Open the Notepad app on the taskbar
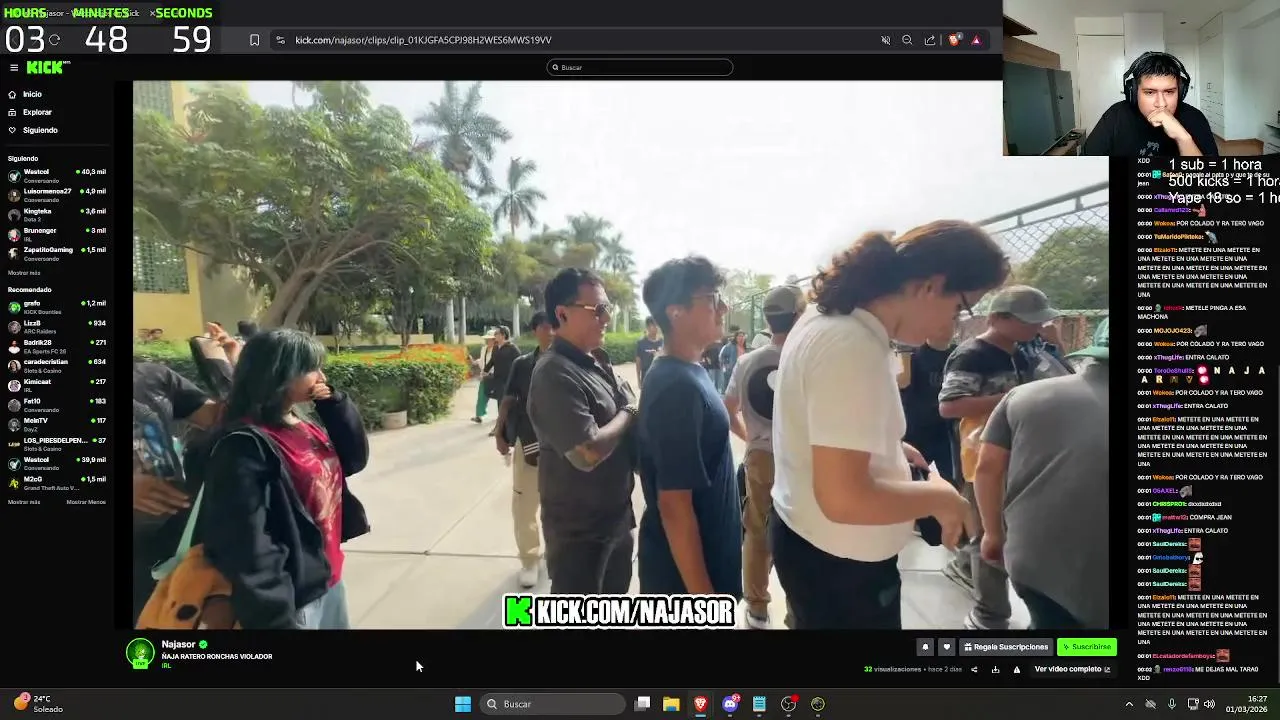Screen dimensions: 1280x720 pos(759,704)
